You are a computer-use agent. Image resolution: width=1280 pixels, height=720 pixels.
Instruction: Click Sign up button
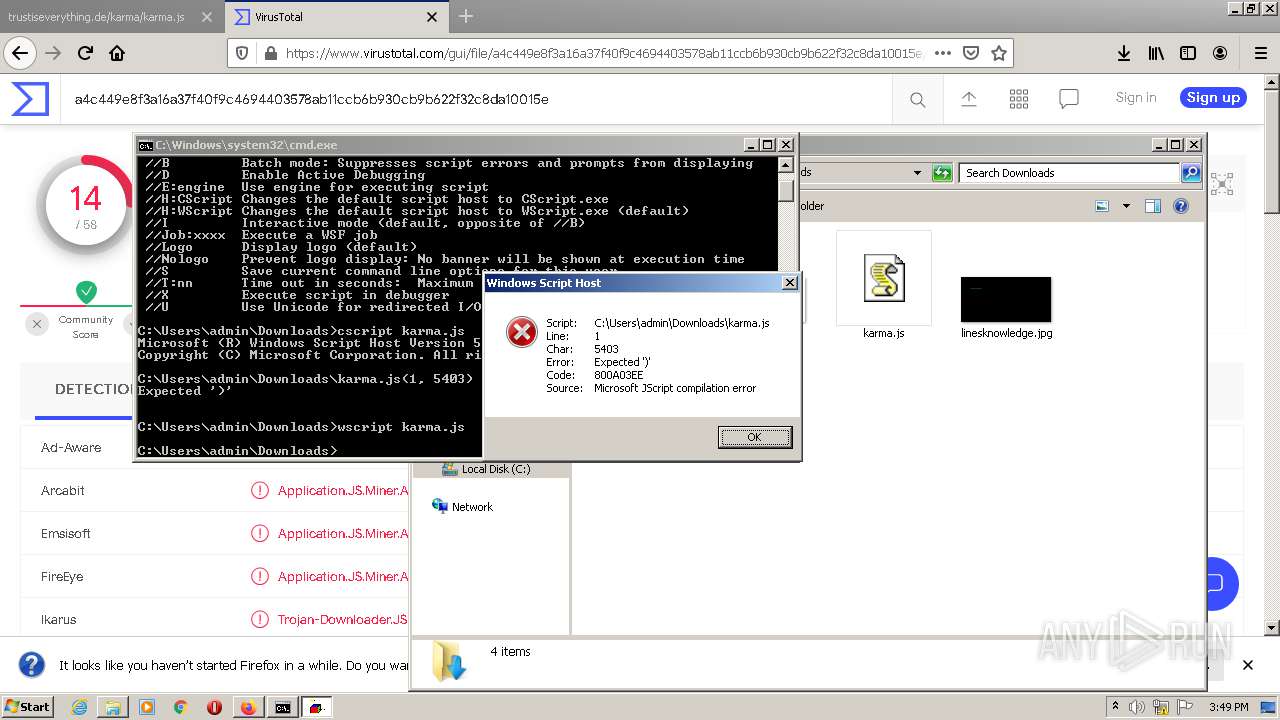pos(1213,97)
